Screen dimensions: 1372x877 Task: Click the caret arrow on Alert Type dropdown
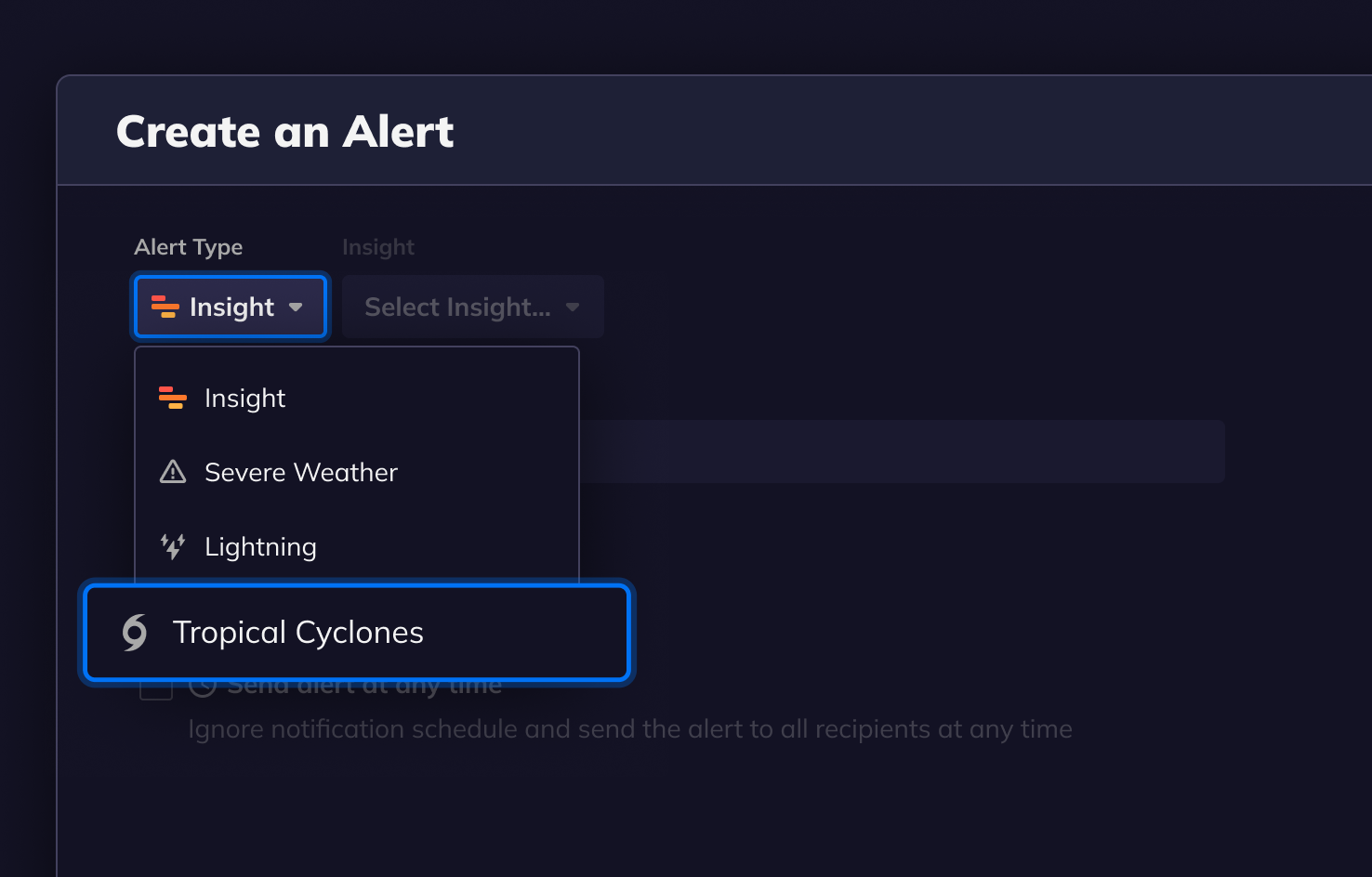click(x=296, y=307)
